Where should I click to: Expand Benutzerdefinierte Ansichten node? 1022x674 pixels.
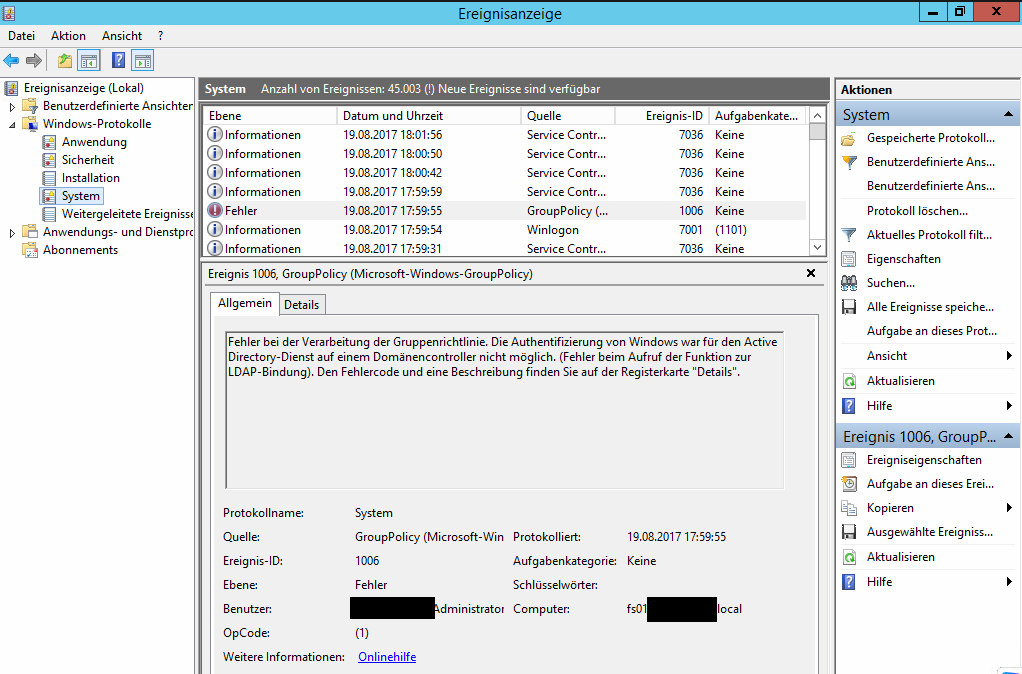pyautogui.click(x=12, y=106)
